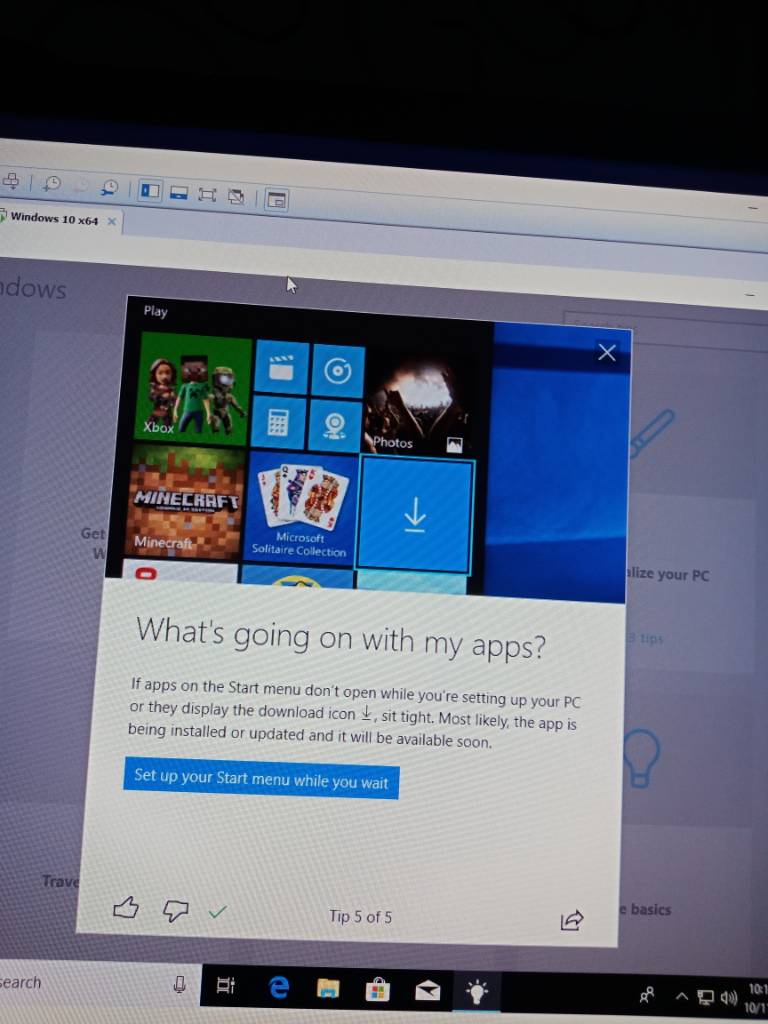Click the Minecraft tile

click(x=186, y=501)
